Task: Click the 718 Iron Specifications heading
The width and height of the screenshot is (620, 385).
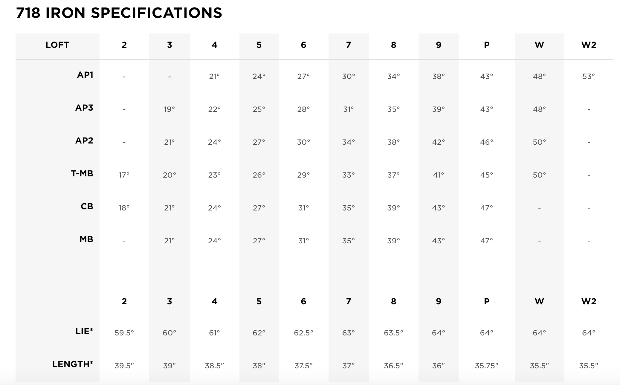Action: click(x=119, y=13)
